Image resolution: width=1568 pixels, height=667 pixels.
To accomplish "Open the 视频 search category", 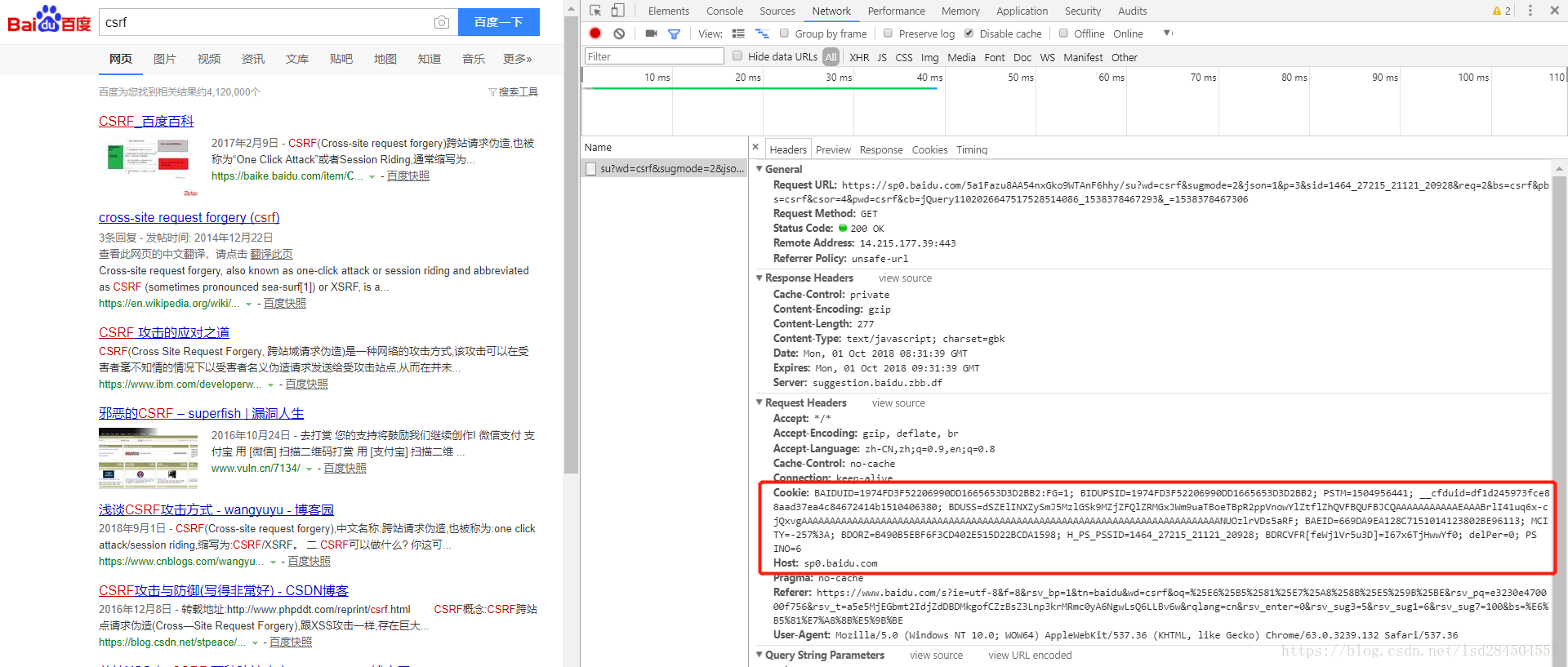I will click(x=208, y=59).
